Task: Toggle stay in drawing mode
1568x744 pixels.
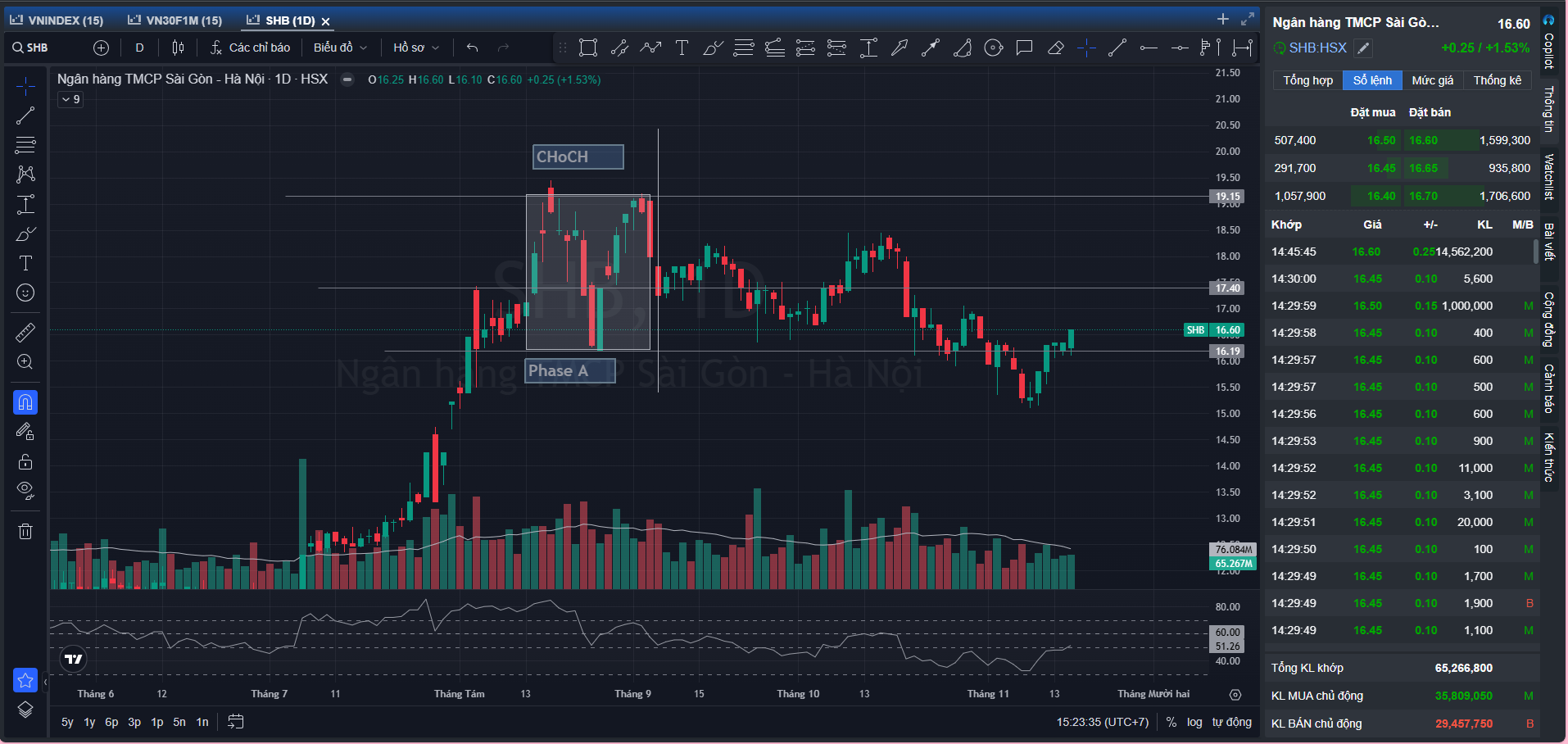Action: pyautogui.click(x=25, y=432)
